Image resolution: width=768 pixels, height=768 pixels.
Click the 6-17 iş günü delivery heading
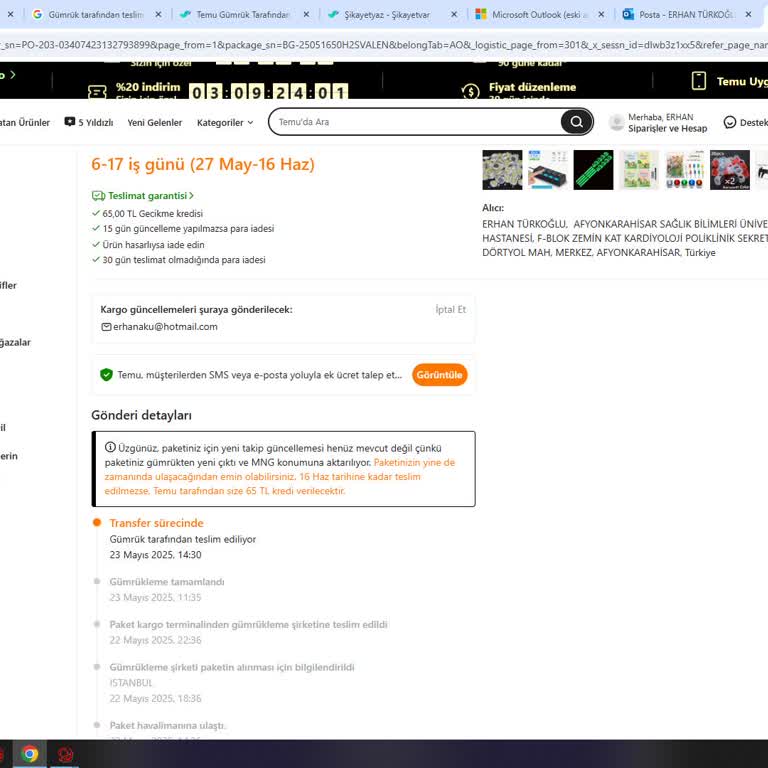tap(203, 164)
